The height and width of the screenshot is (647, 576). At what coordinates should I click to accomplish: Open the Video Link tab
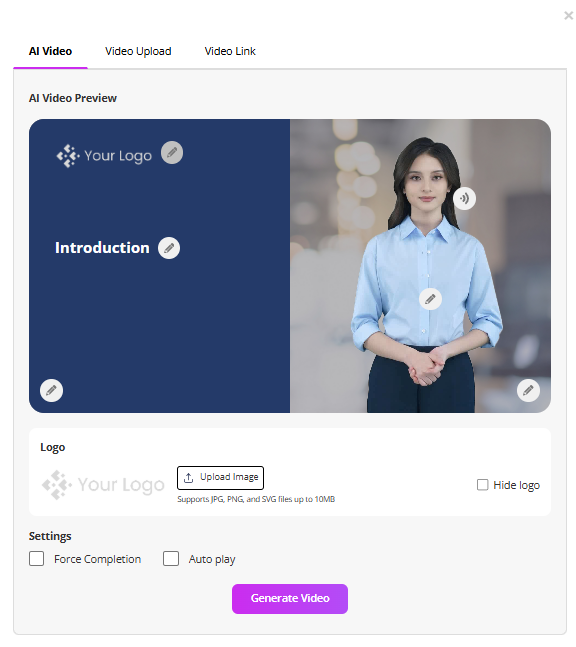230,51
